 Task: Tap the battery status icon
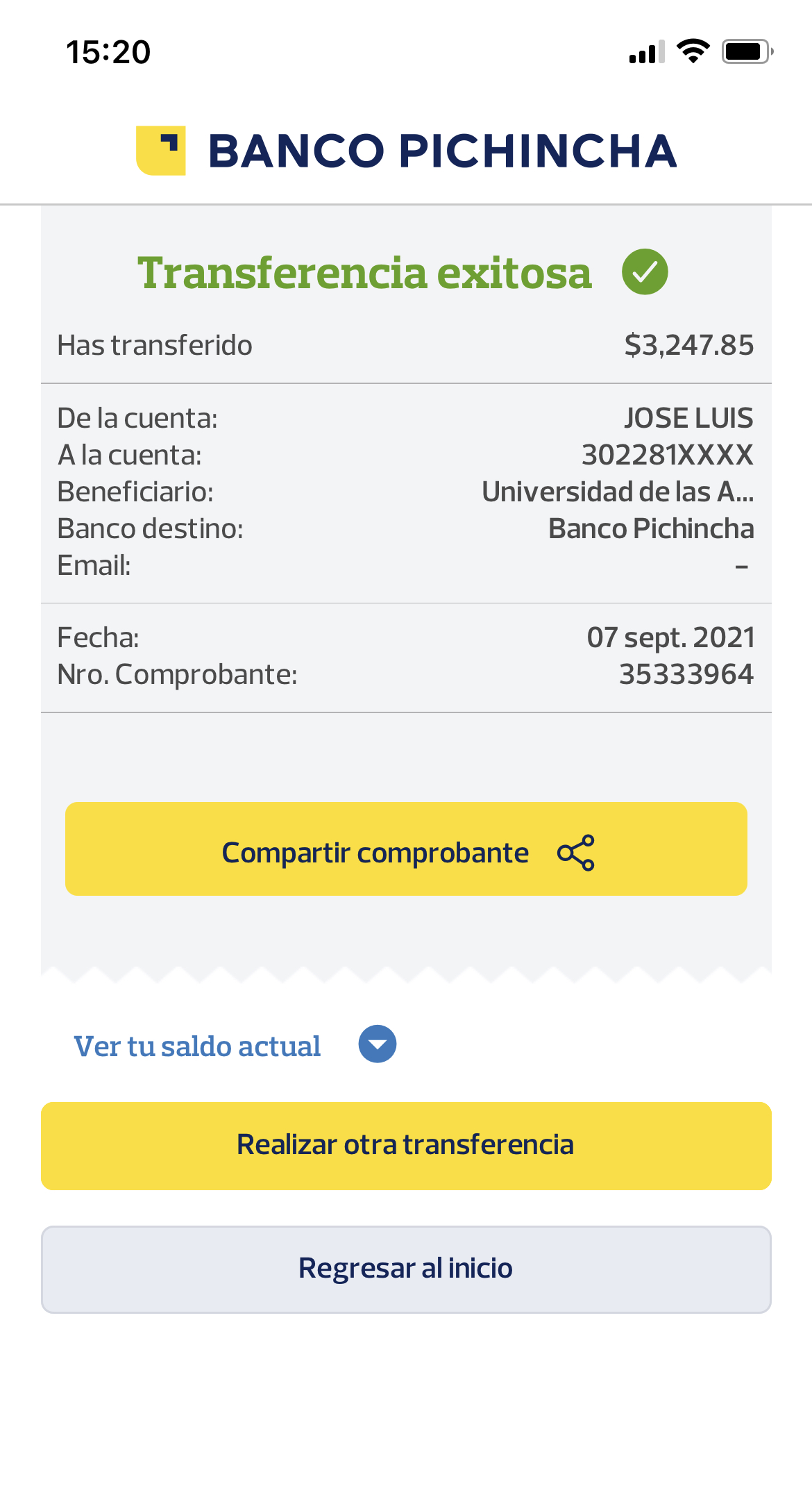click(747, 51)
